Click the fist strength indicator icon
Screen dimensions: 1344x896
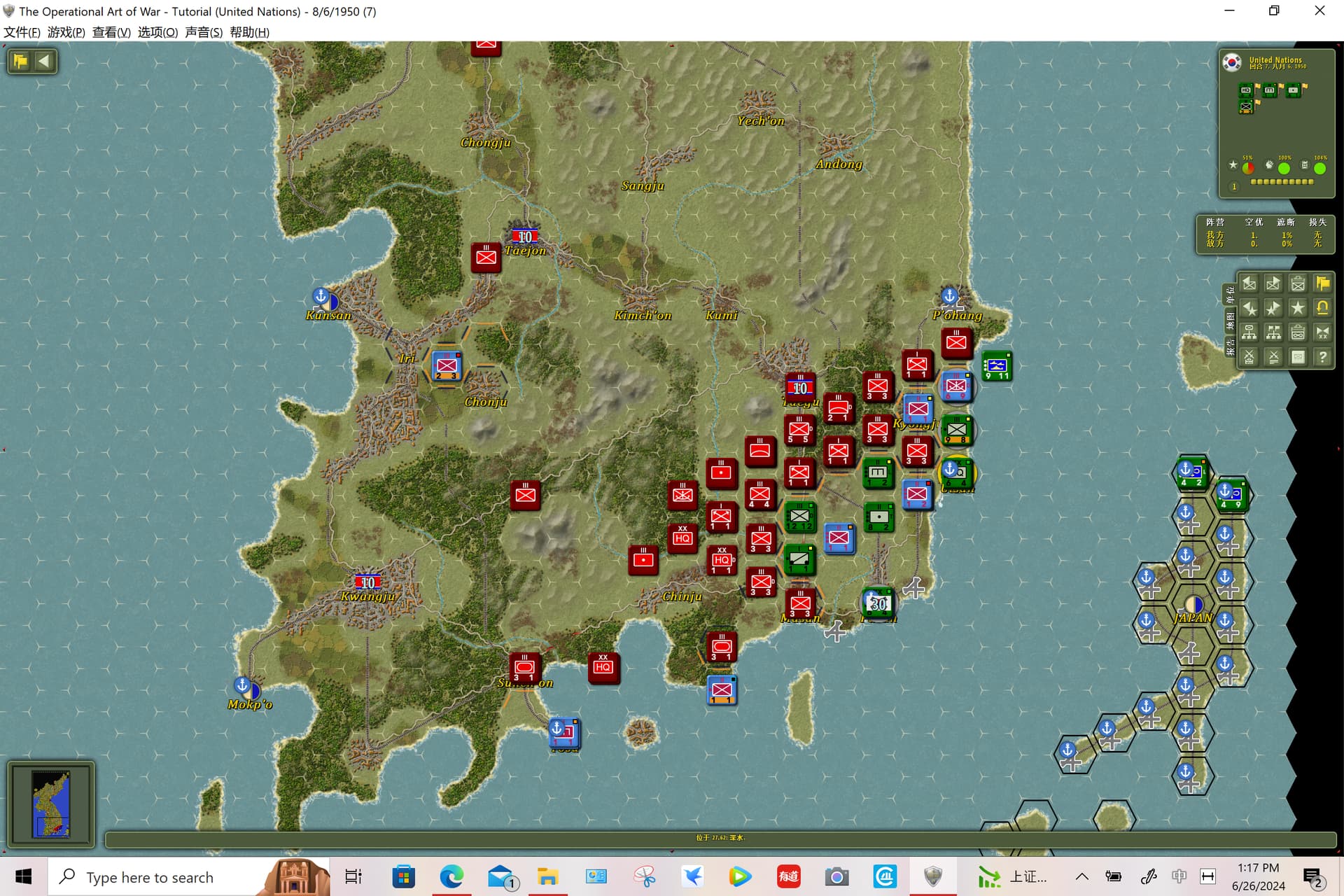[x=1269, y=165]
